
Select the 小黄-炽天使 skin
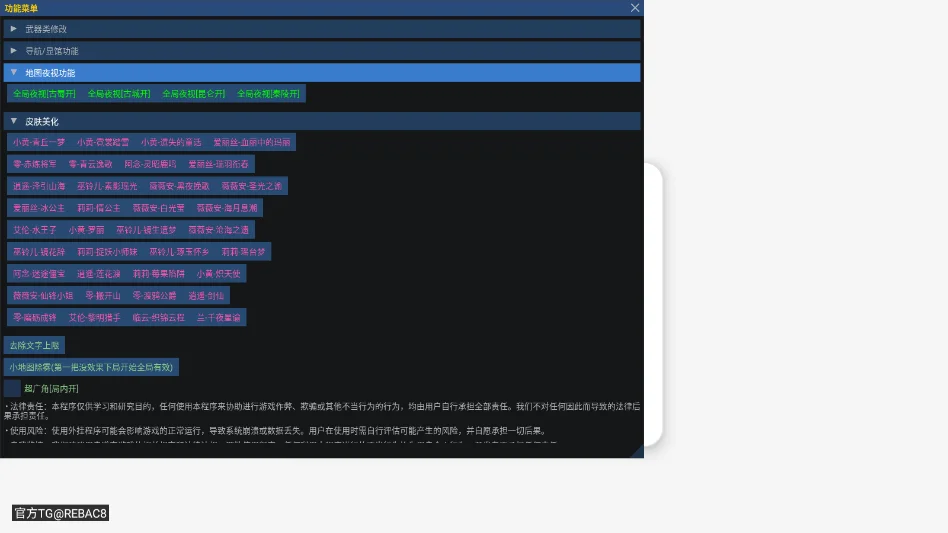click(218, 274)
